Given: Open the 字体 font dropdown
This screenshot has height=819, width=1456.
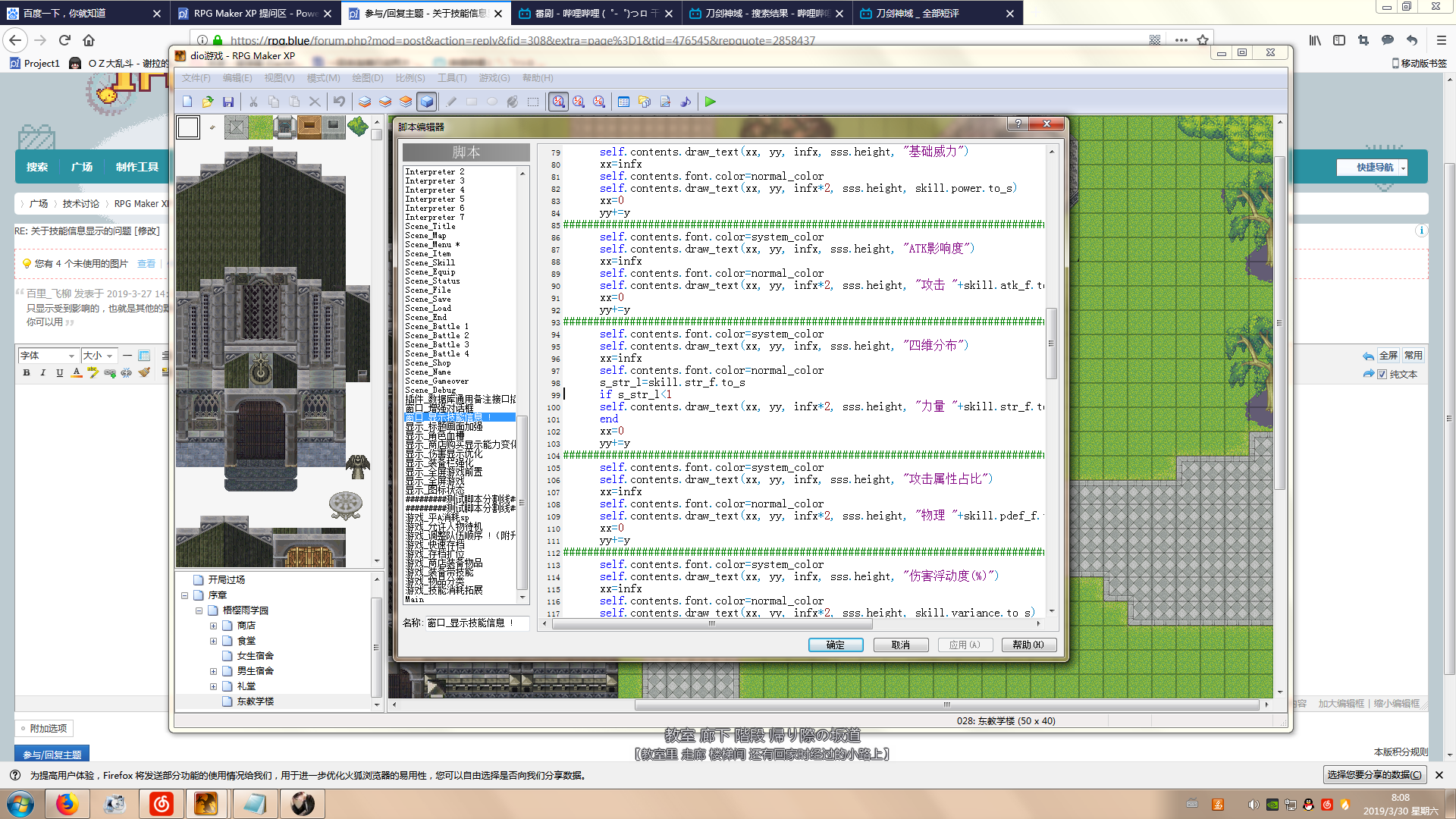Looking at the screenshot, I should [x=48, y=356].
